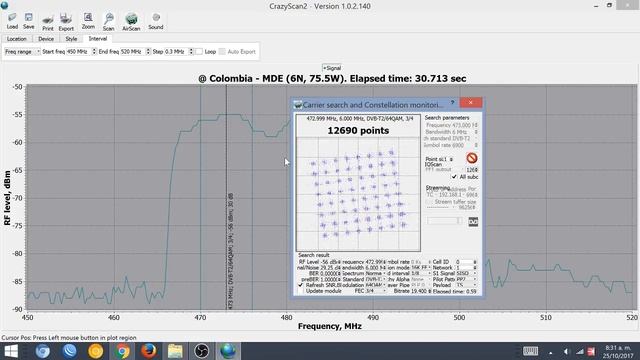
Task: Toggle the Refresh SNR checkbox
Action: [x=301, y=285]
